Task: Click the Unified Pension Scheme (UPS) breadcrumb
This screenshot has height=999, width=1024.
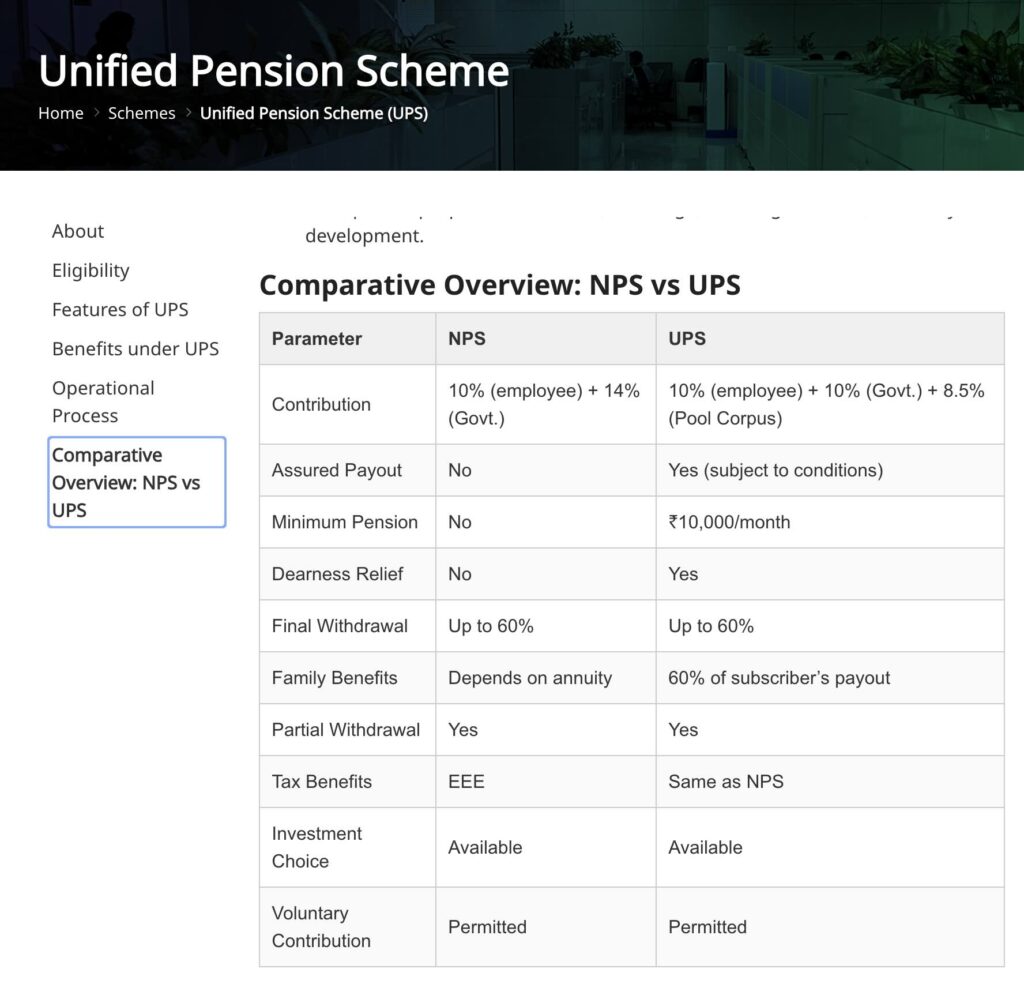Action: click(313, 113)
